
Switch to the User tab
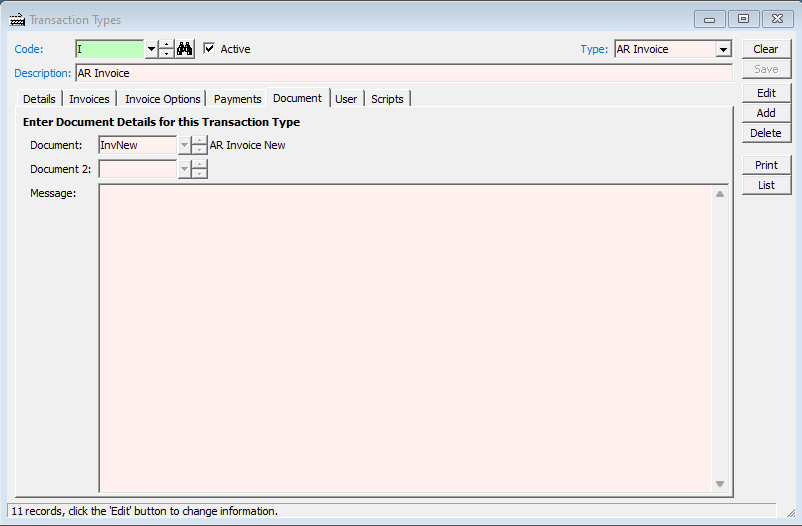coord(346,99)
